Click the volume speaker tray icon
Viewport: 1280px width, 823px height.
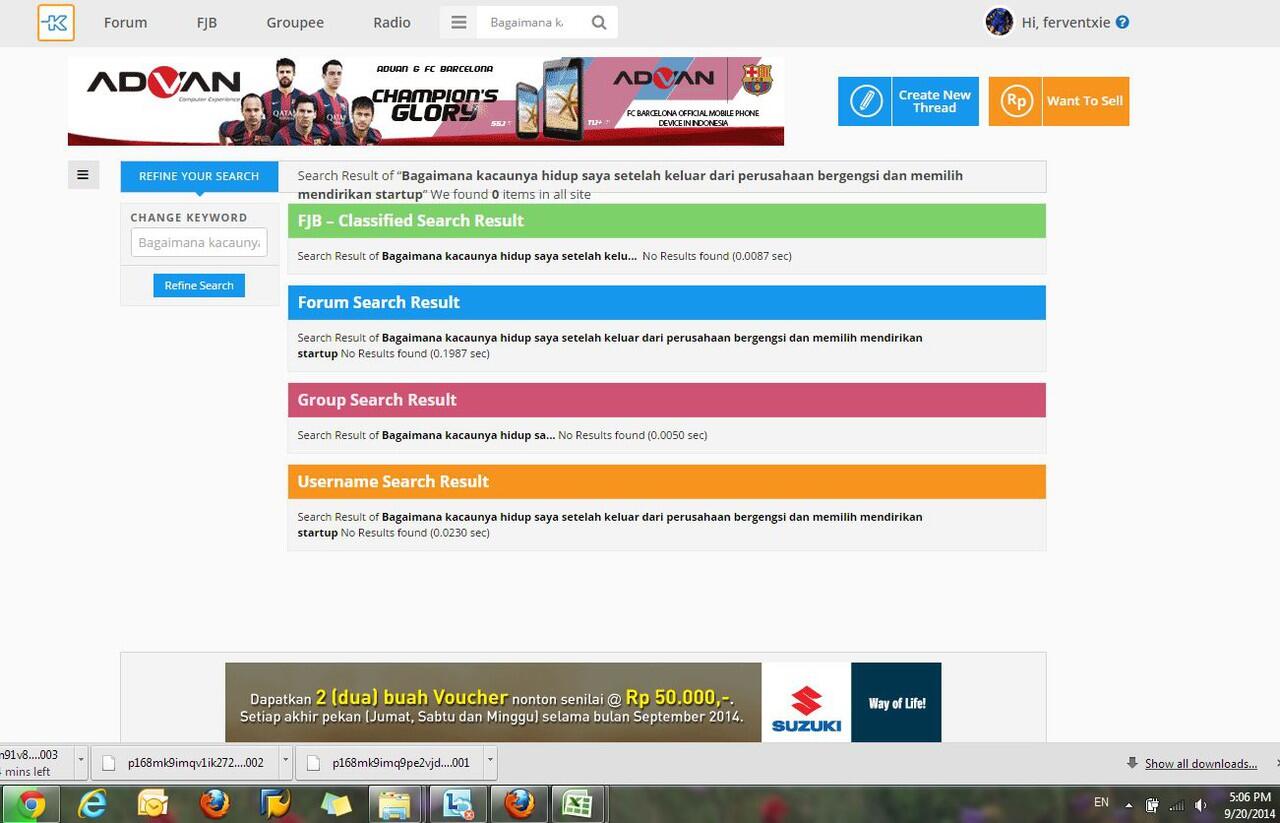[x=1201, y=805]
